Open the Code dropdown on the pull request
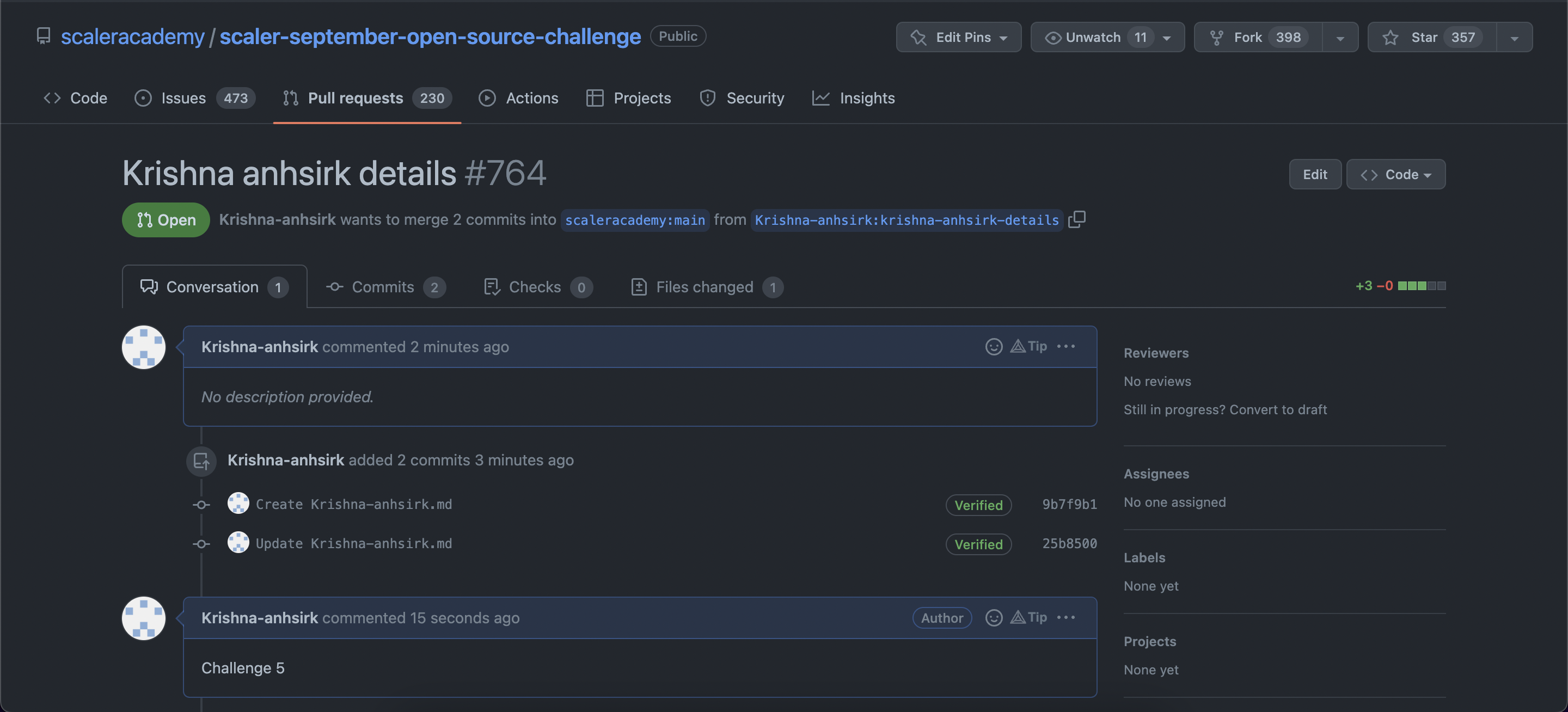1568x712 pixels. (1396, 174)
